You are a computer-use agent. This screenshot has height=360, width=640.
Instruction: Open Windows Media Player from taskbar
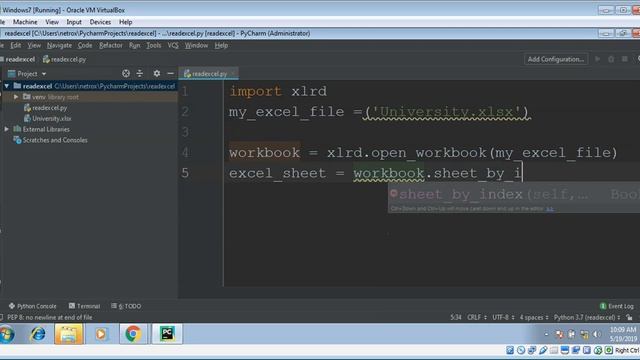pos(100,334)
